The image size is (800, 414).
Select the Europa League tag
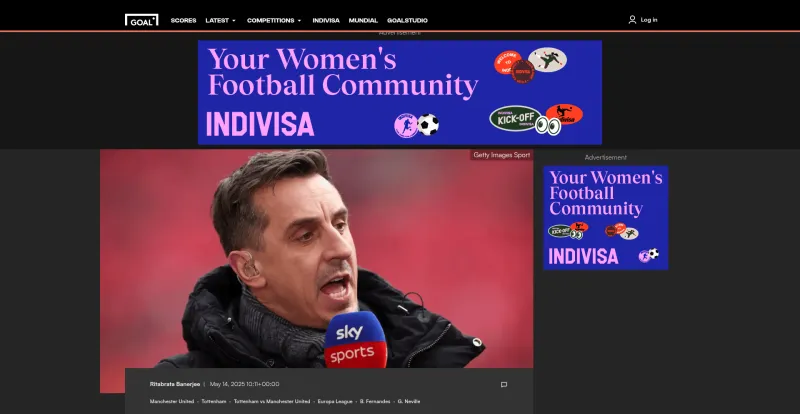335,401
